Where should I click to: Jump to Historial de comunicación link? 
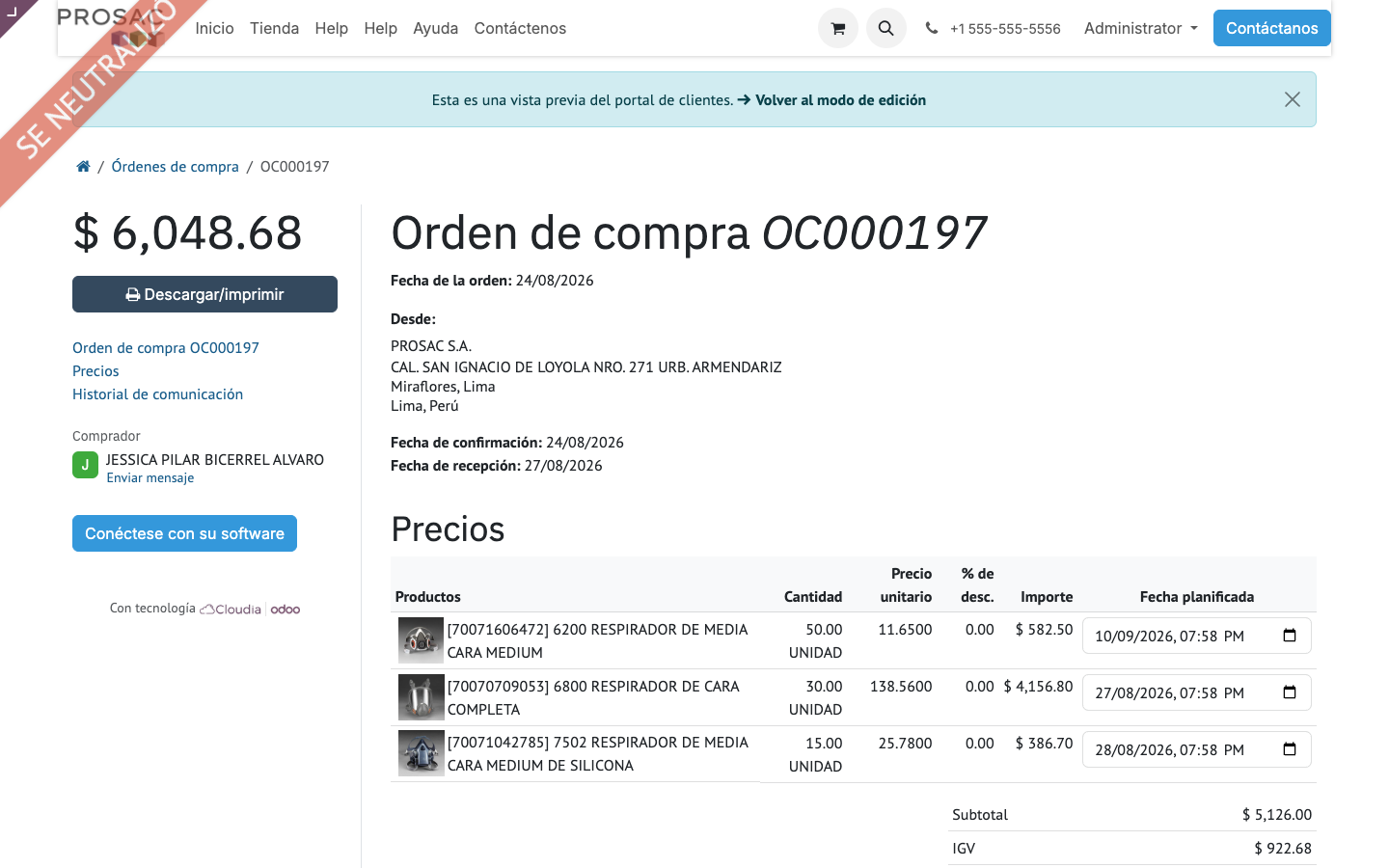coord(157,393)
